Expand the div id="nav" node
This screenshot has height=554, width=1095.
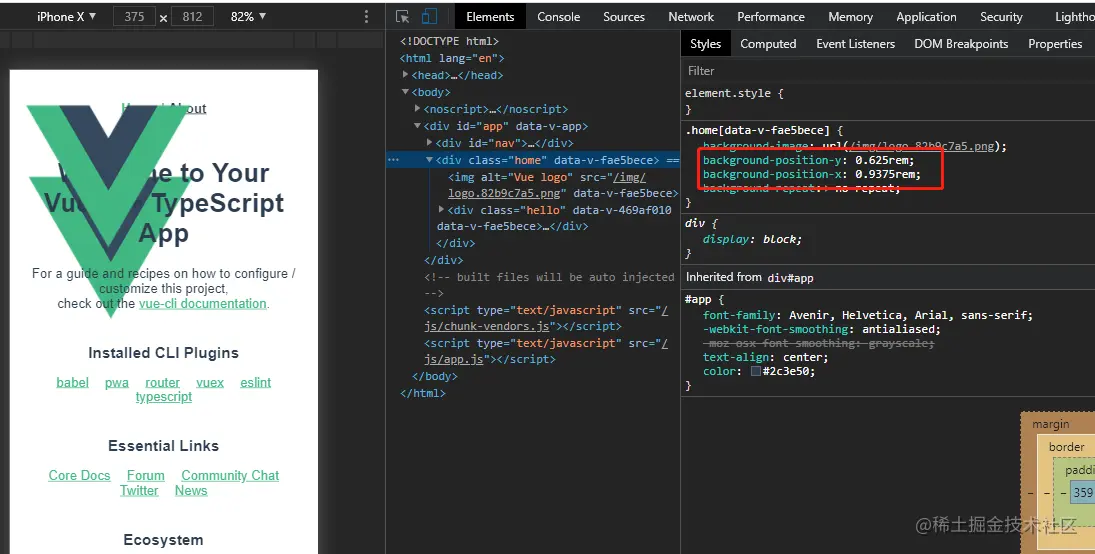click(429, 143)
